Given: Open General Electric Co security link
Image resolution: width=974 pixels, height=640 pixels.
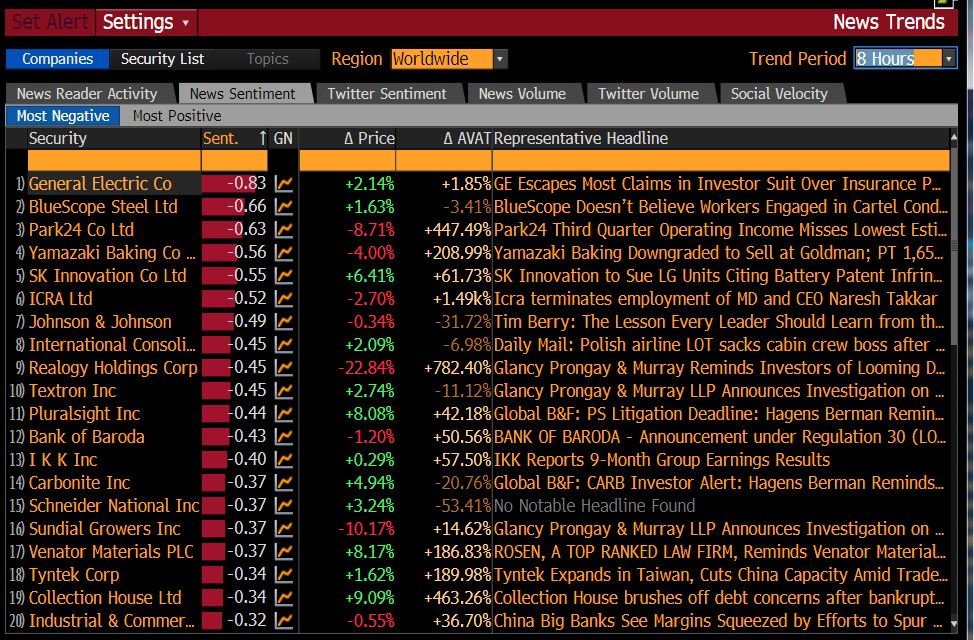Looking at the screenshot, I should tap(100, 184).
